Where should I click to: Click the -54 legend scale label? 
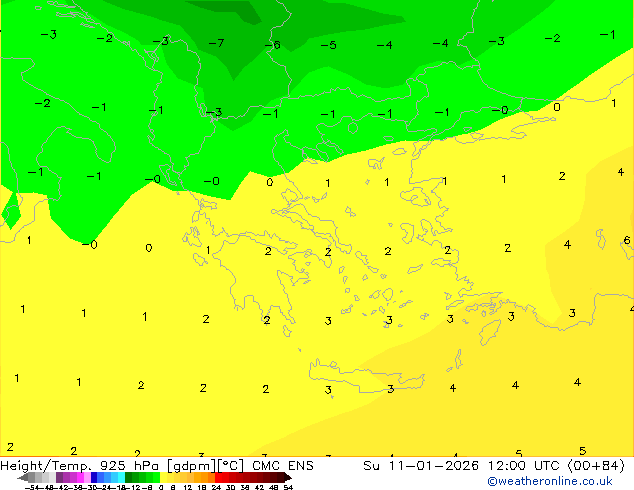(32, 487)
